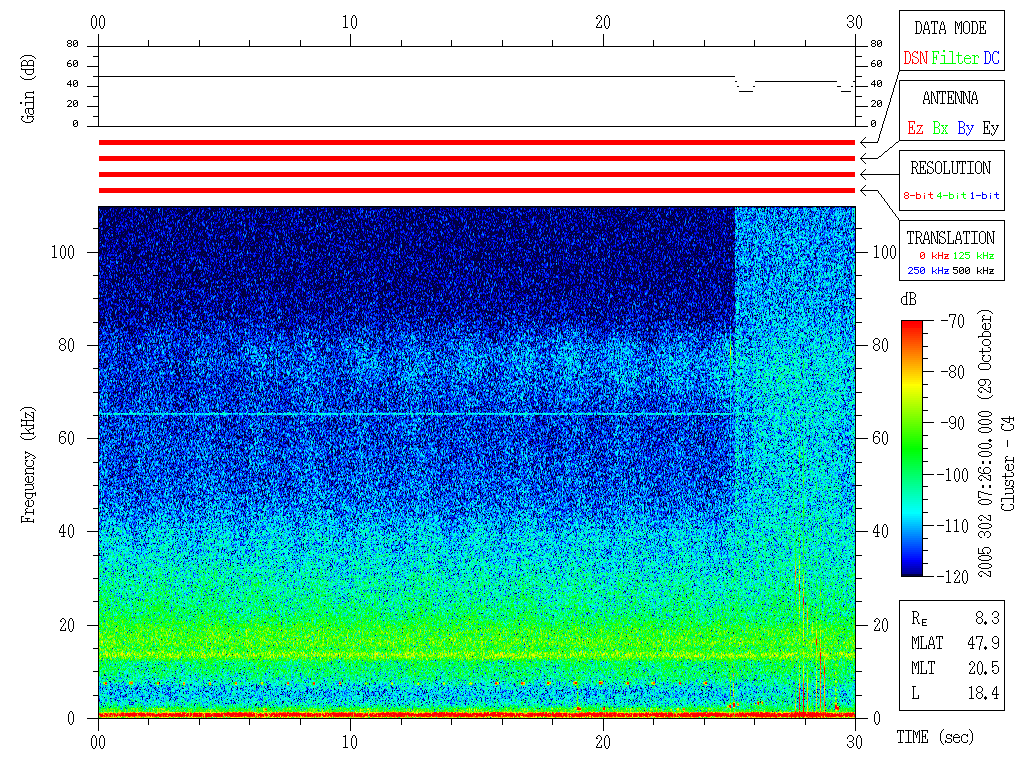
Task: Click the MLT 20.5 value
Action: click(983, 667)
